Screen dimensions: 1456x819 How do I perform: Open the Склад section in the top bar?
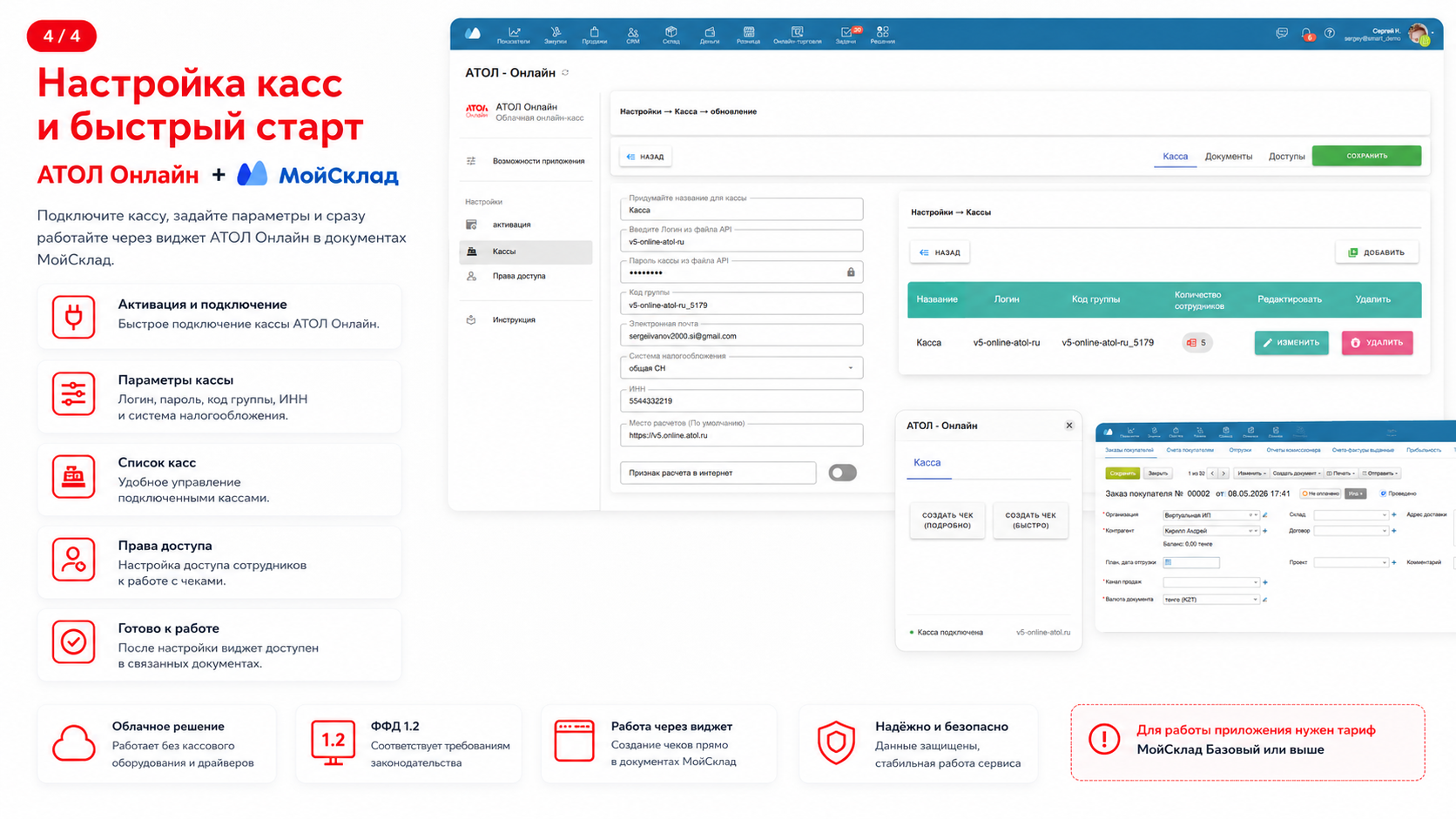point(671,35)
